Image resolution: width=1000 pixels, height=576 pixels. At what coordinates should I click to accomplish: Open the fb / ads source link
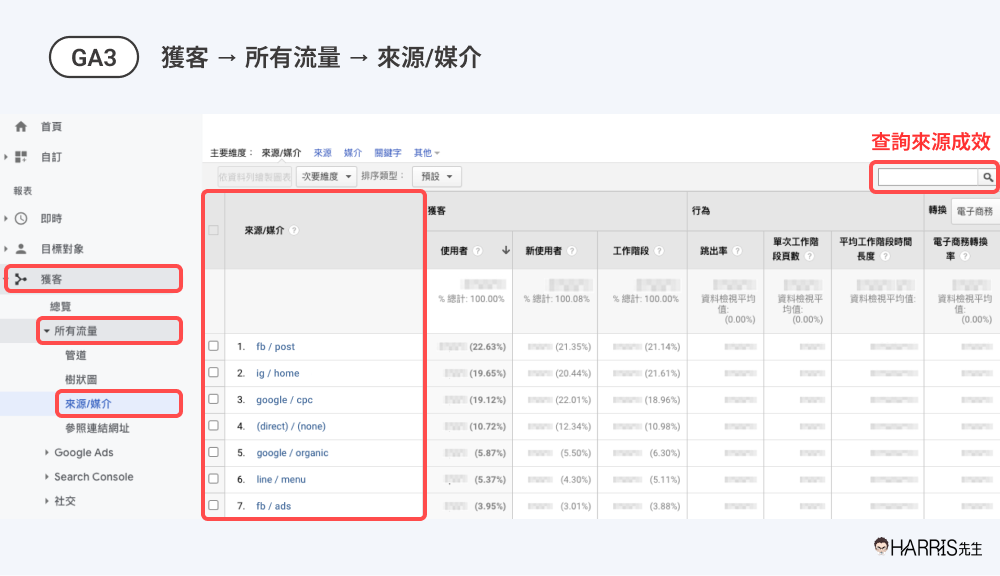pyautogui.click(x=274, y=506)
